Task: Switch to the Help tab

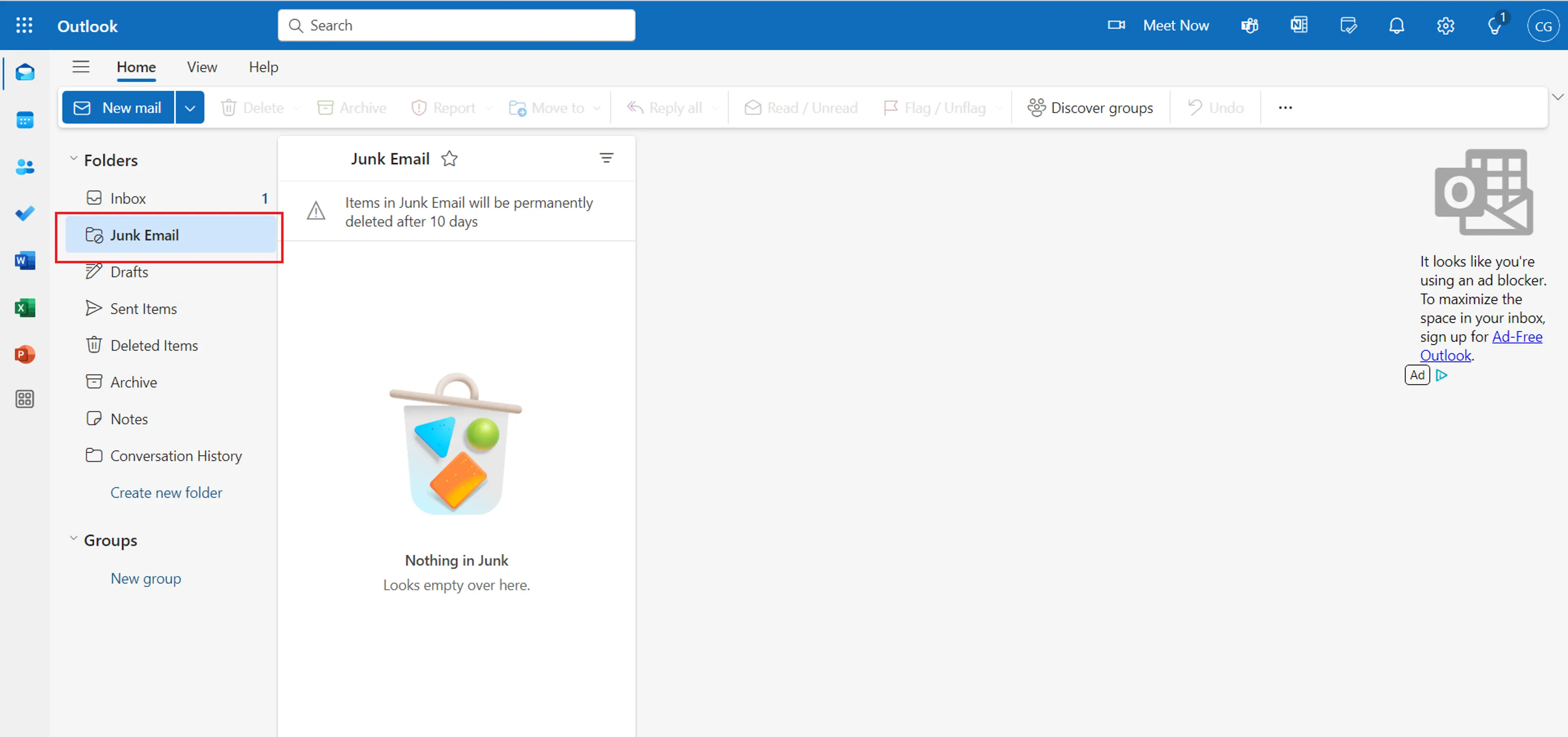Action: (x=263, y=67)
